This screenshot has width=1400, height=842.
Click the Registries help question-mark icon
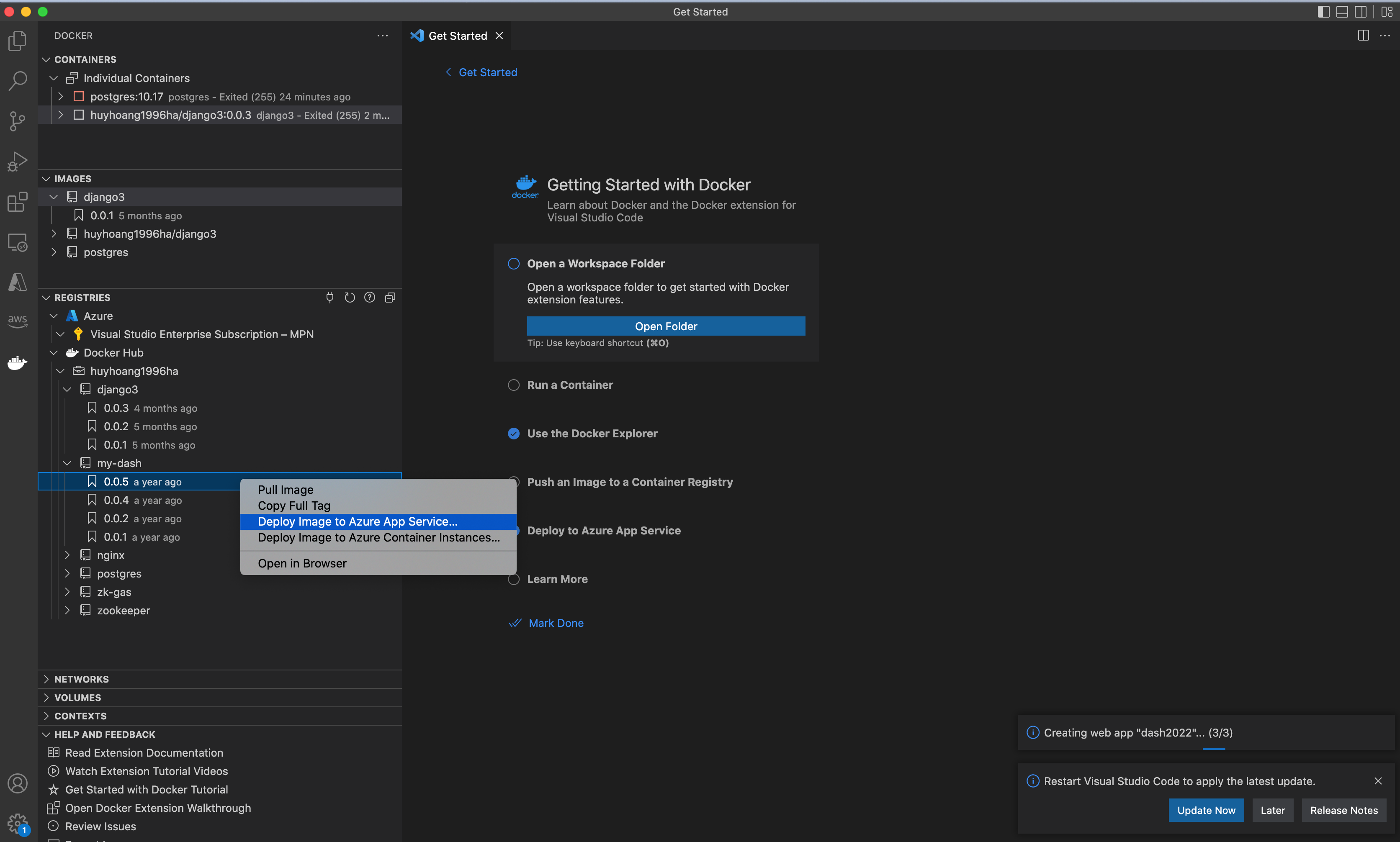369,297
